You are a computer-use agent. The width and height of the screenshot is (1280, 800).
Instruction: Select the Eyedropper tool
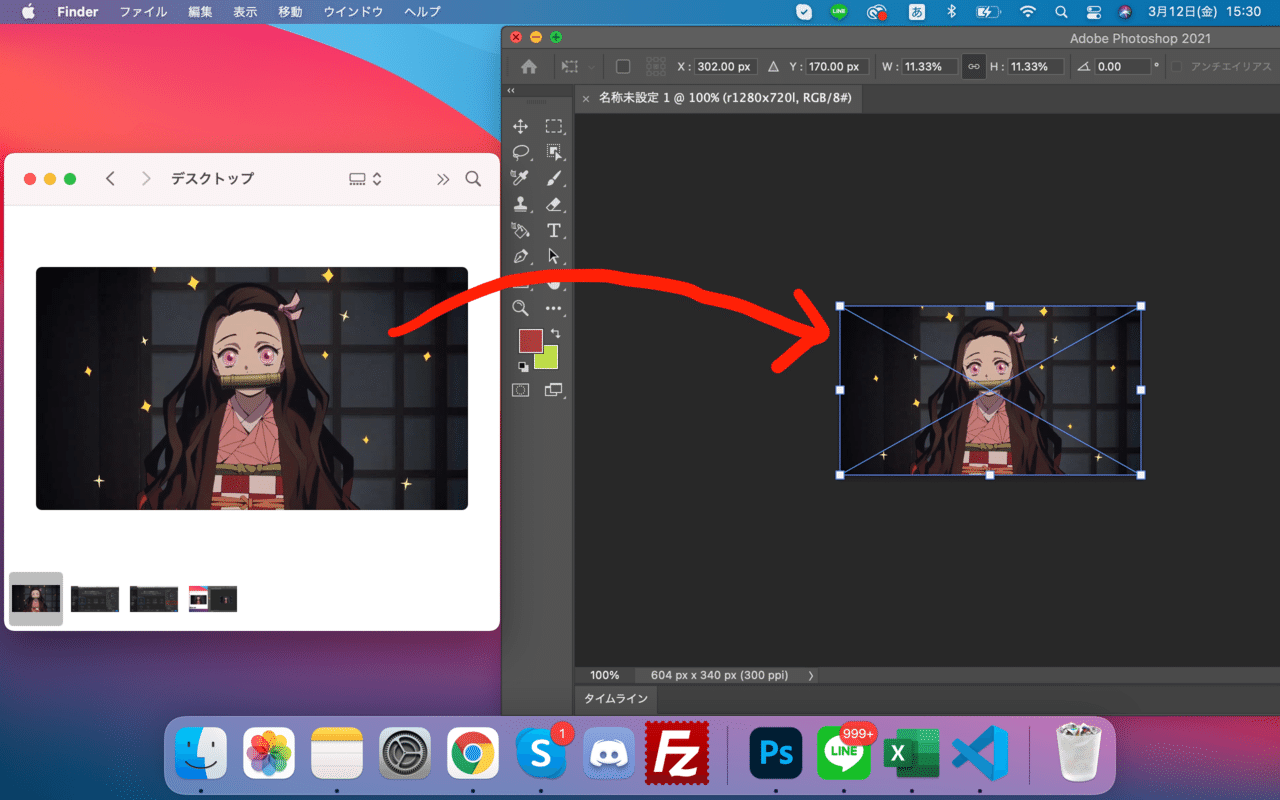(520, 178)
